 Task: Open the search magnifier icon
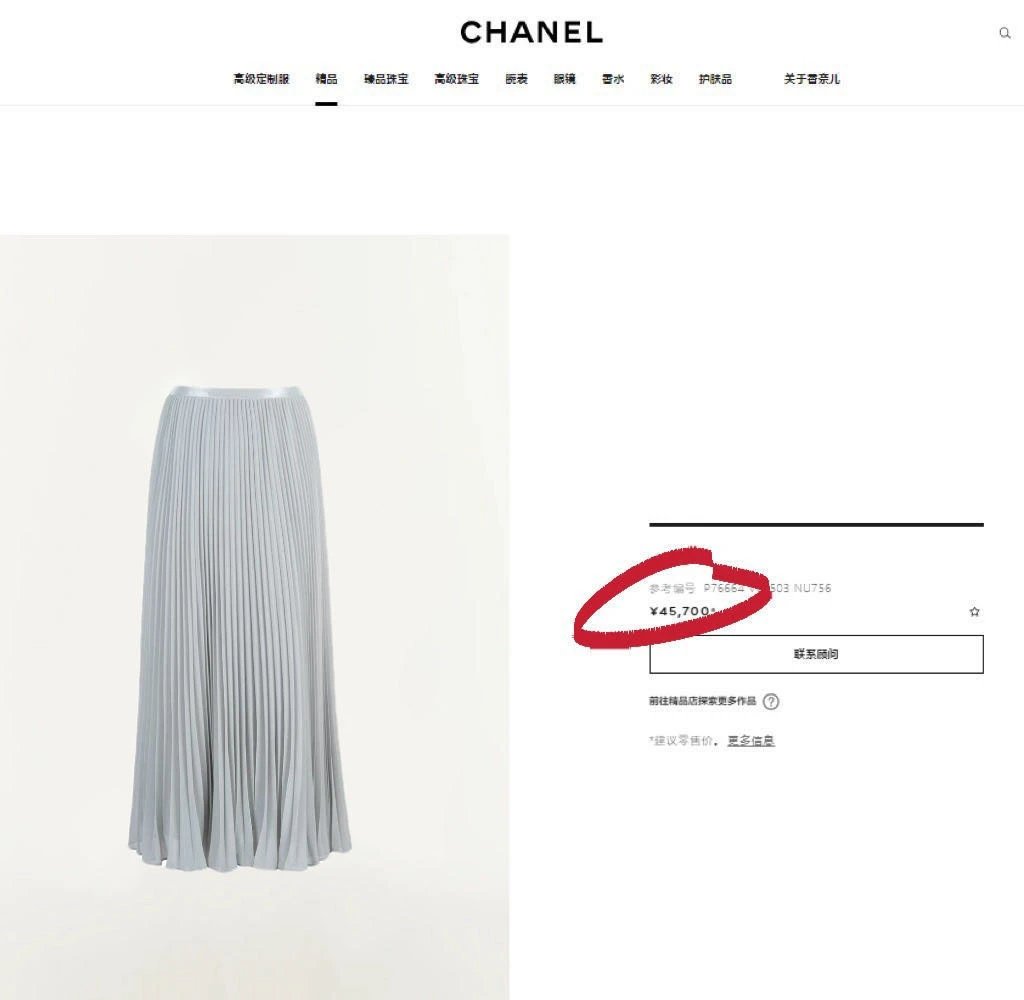click(1004, 33)
